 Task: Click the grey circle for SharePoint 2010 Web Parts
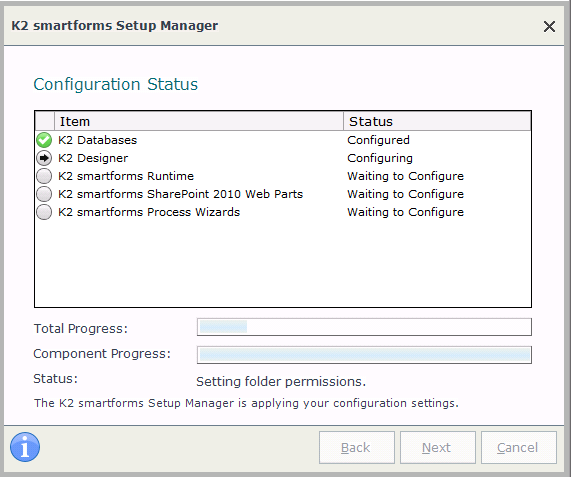[44, 194]
